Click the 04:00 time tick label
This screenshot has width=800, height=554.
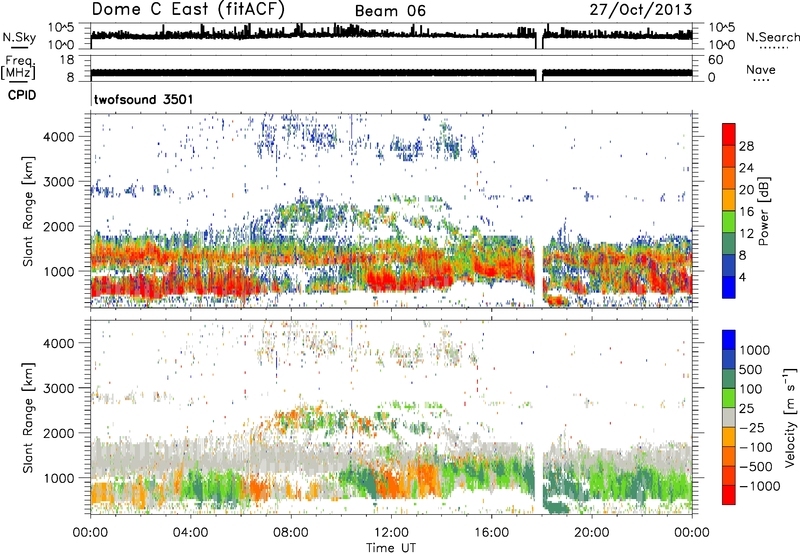[190, 533]
